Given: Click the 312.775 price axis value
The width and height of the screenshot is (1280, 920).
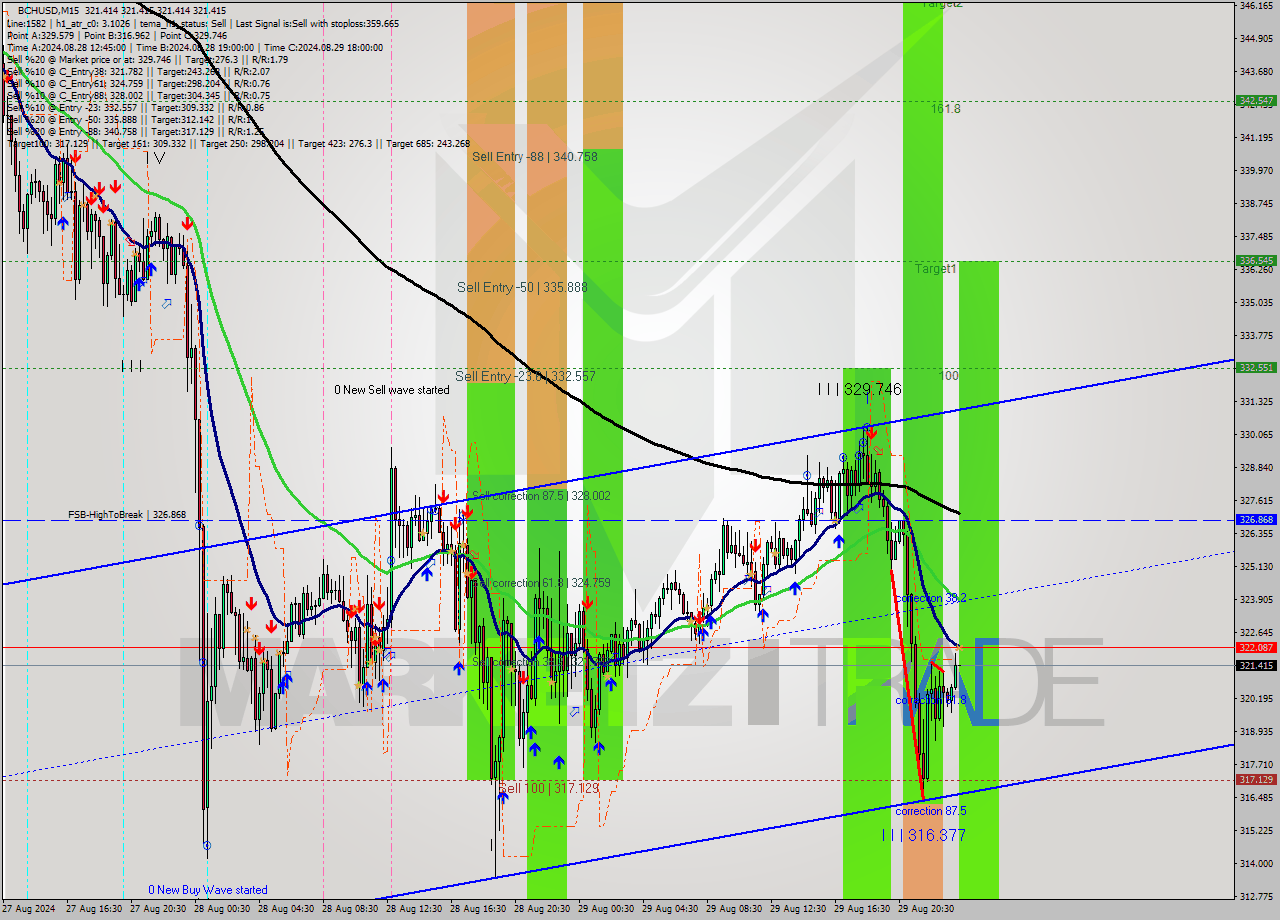Looking at the screenshot, I should tap(1256, 897).
